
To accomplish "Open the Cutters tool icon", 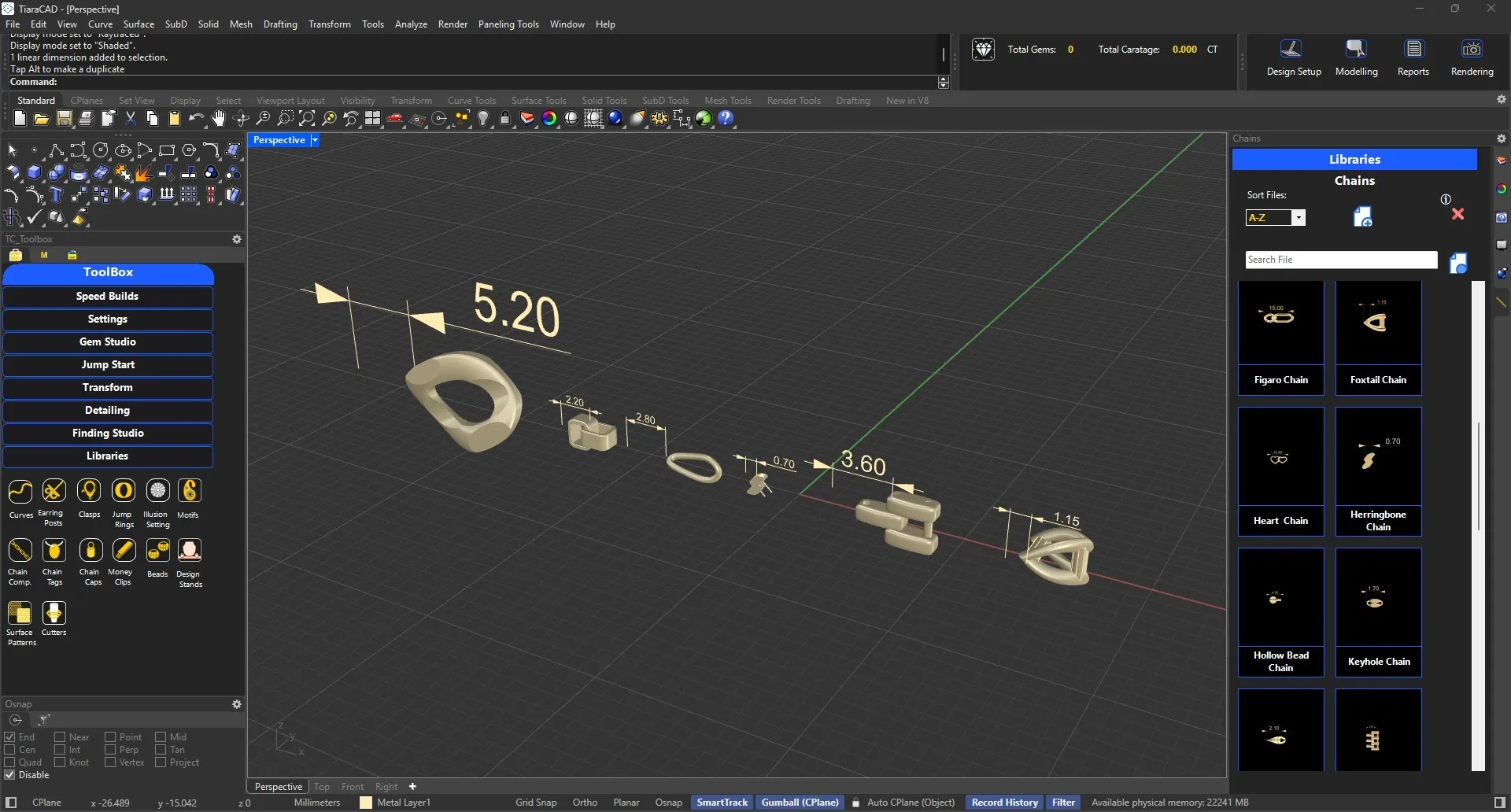I will 54,613.
